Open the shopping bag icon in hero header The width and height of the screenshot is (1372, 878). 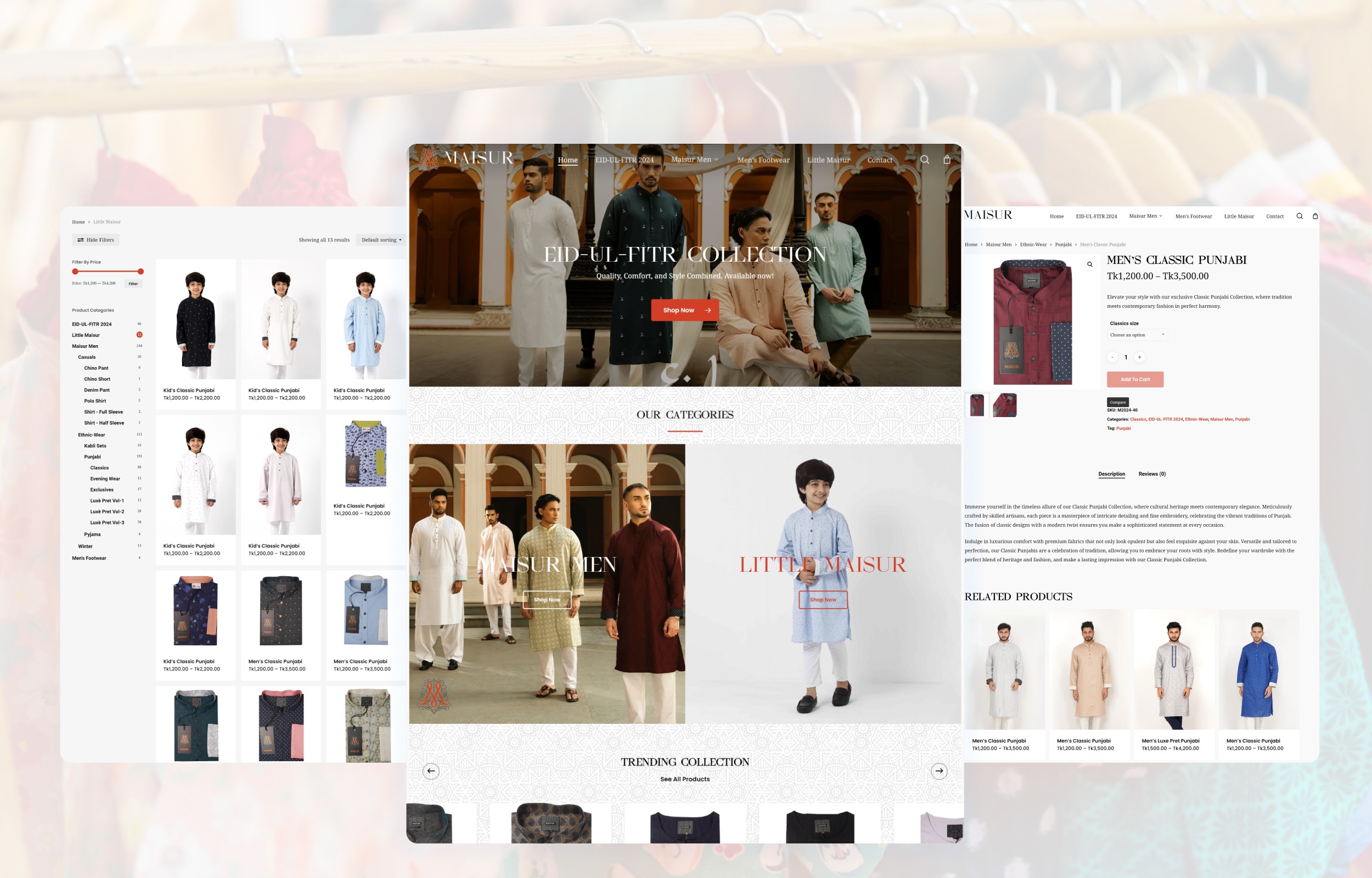(x=947, y=160)
